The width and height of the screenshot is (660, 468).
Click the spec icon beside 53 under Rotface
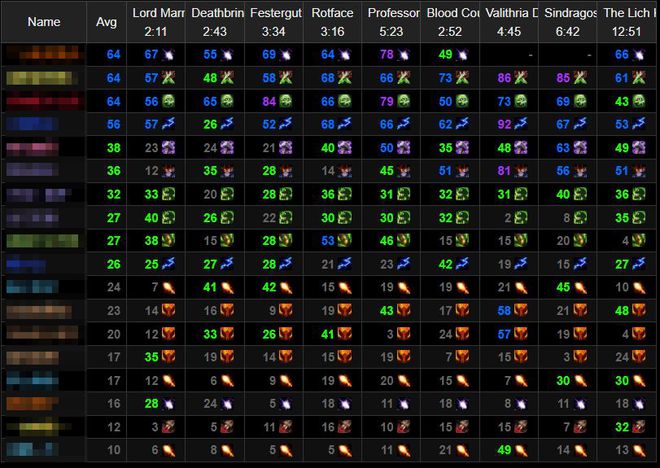tap(345, 241)
